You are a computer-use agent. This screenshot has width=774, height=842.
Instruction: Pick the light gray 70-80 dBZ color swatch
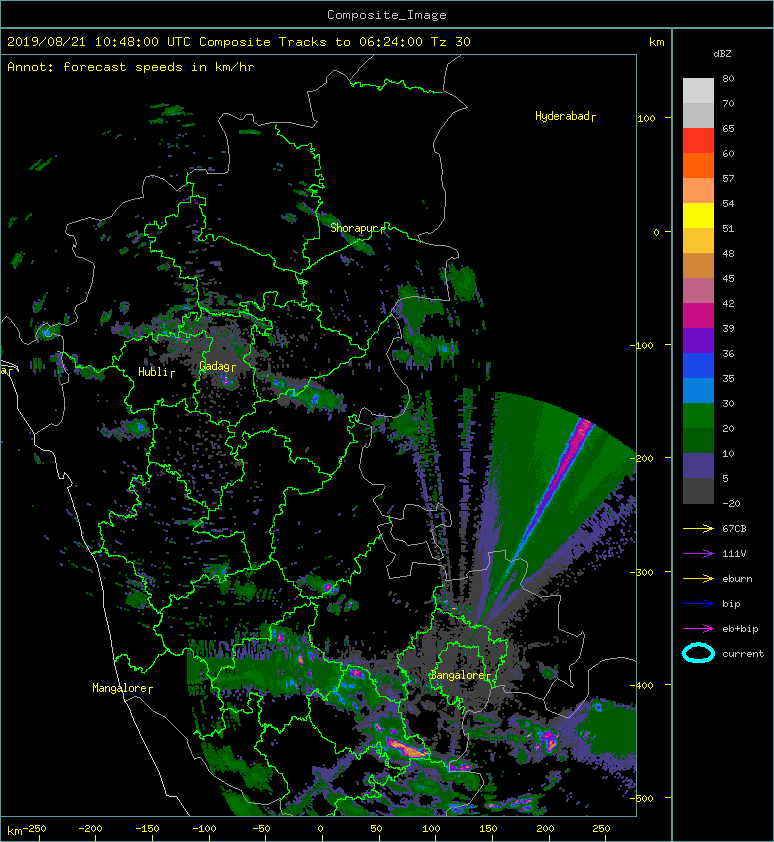698,90
